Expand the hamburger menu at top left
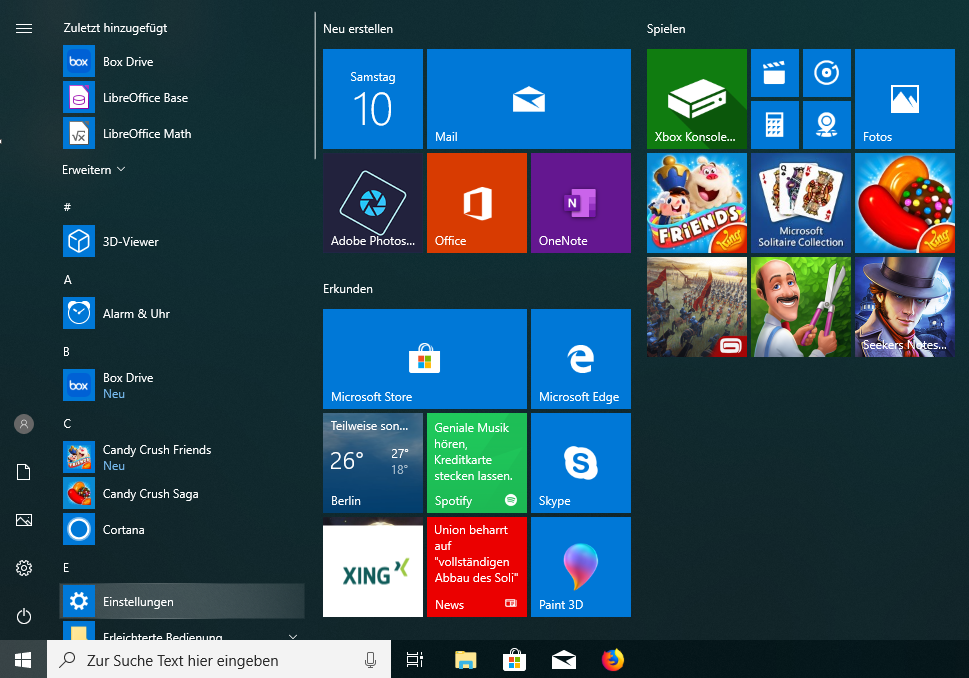 [x=24, y=28]
